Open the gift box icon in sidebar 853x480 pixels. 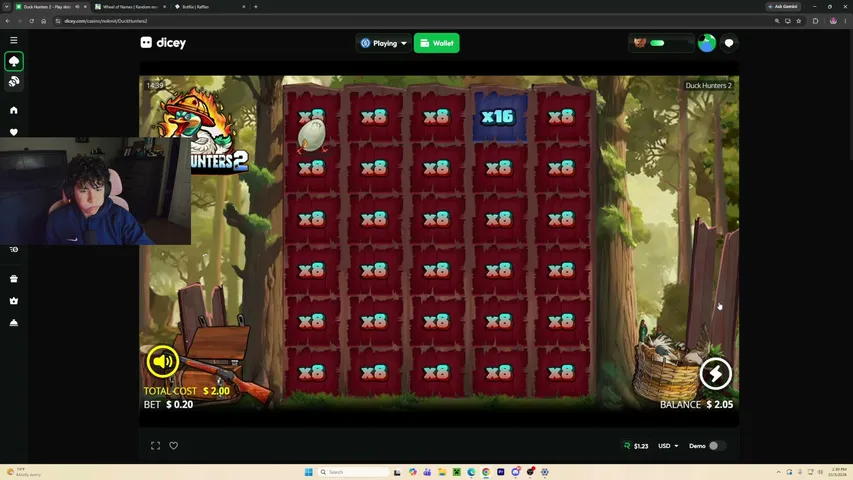(14, 279)
